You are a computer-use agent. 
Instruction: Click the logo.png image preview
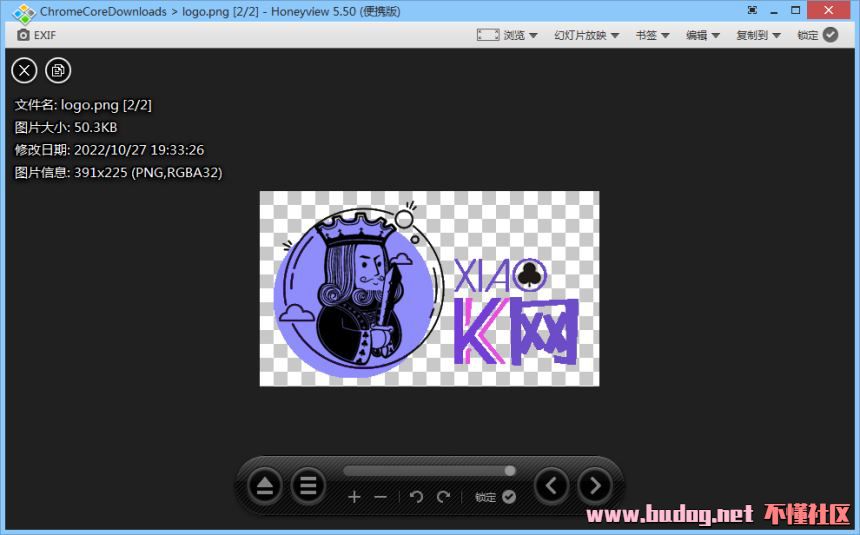pos(429,288)
